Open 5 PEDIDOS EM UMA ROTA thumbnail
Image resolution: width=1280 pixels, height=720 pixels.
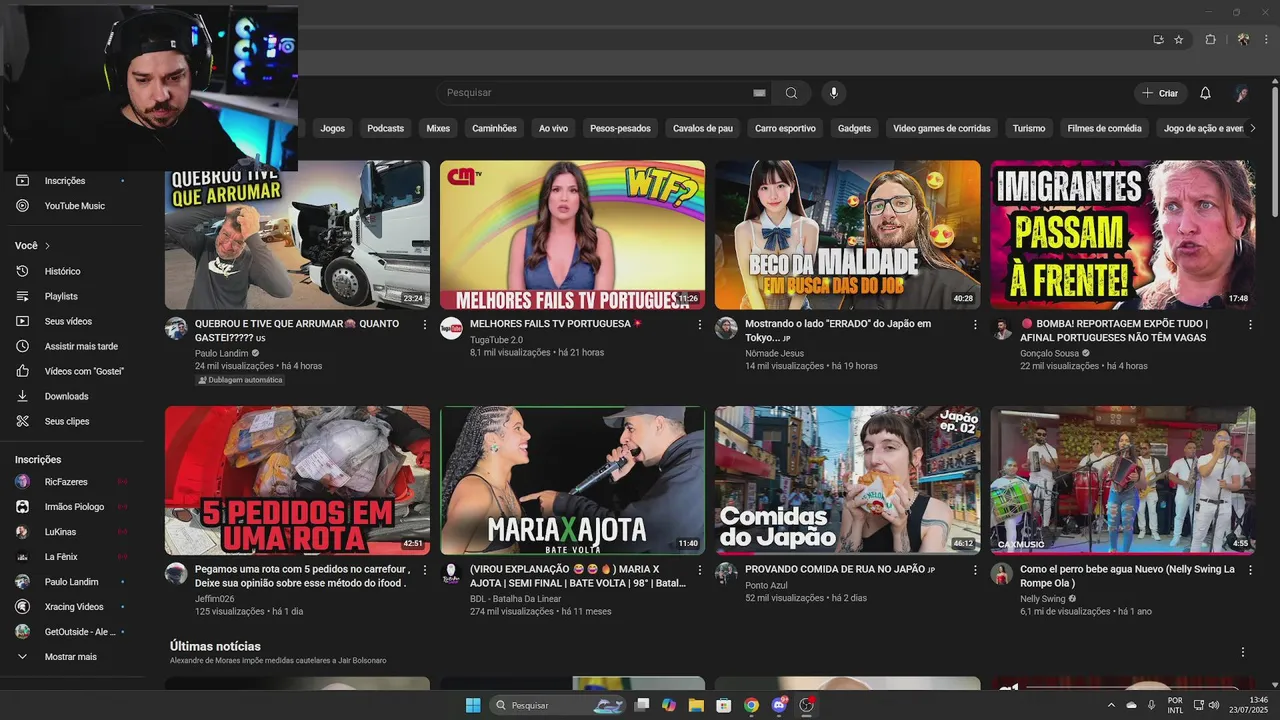pyautogui.click(x=297, y=480)
